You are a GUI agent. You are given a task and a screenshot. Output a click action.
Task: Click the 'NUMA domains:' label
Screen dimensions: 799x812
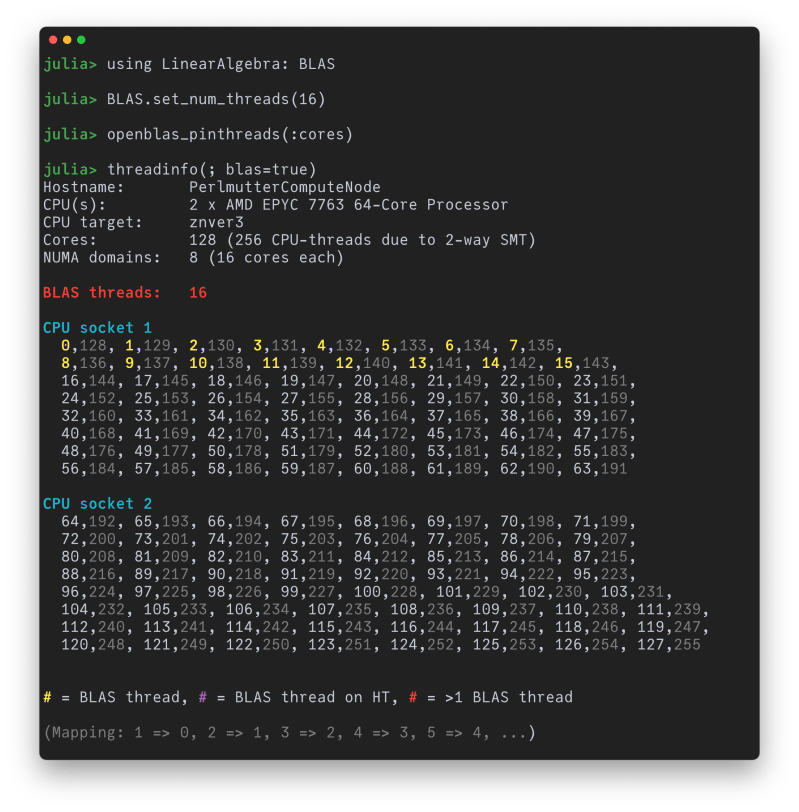(x=101, y=257)
